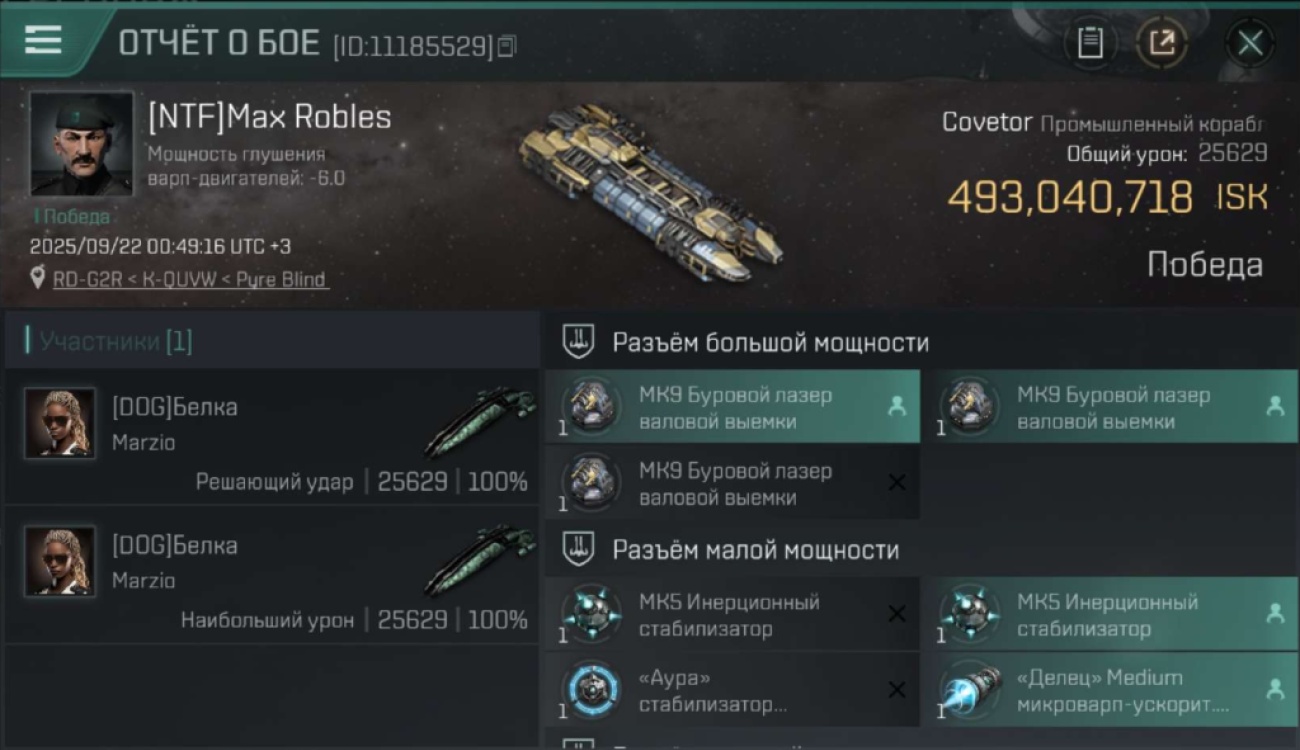Copy the battle report ID
This screenshot has width=1300, height=750.
(x=506, y=46)
